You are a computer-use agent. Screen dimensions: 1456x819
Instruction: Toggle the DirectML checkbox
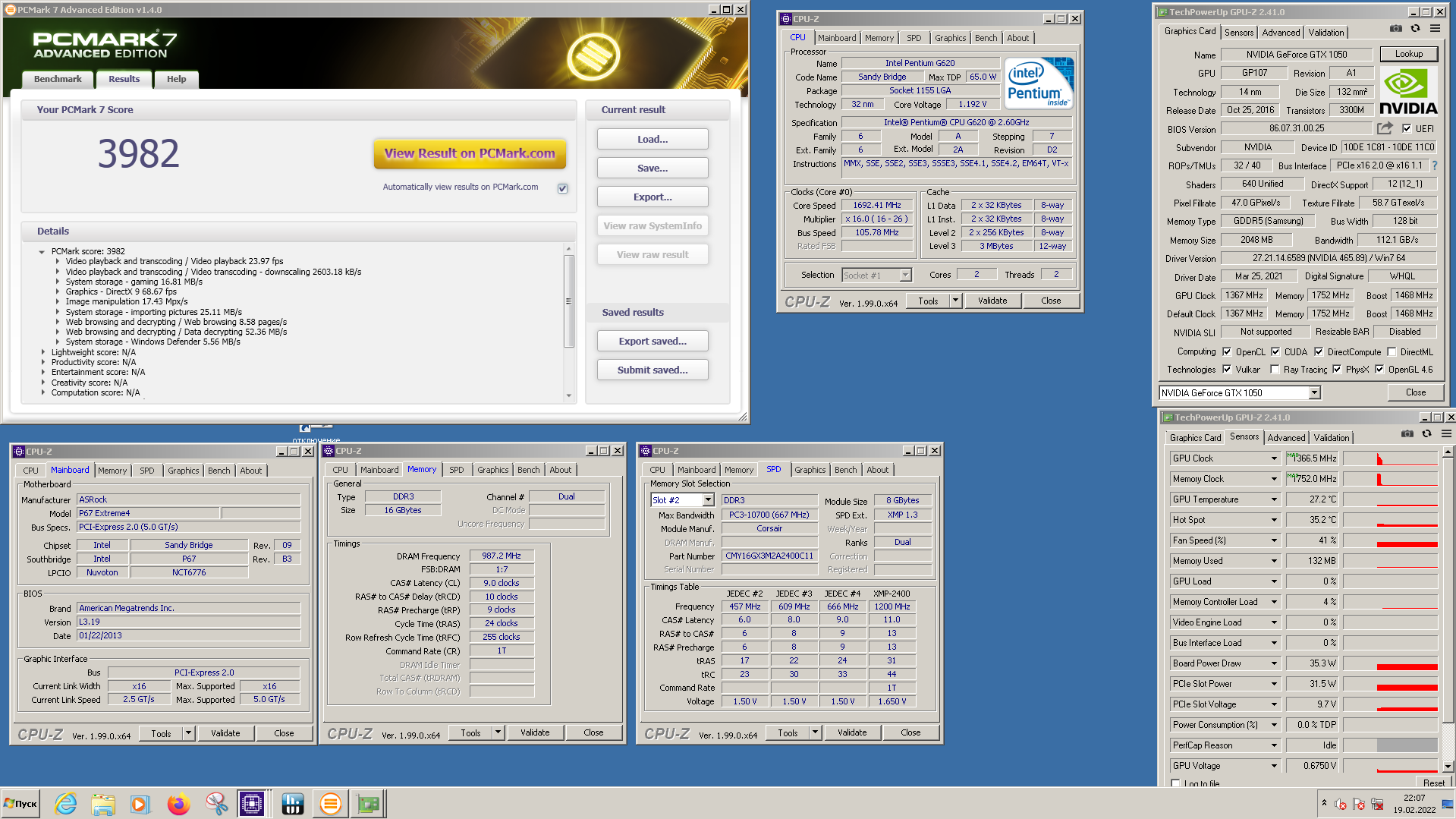[x=1392, y=351]
